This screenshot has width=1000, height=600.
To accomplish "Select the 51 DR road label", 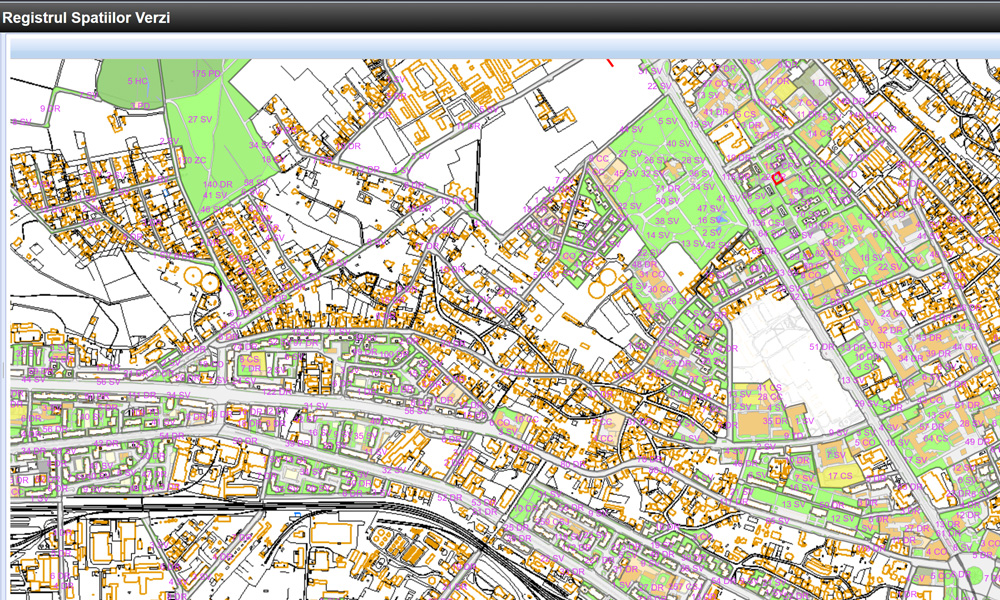I will (x=821, y=347).
